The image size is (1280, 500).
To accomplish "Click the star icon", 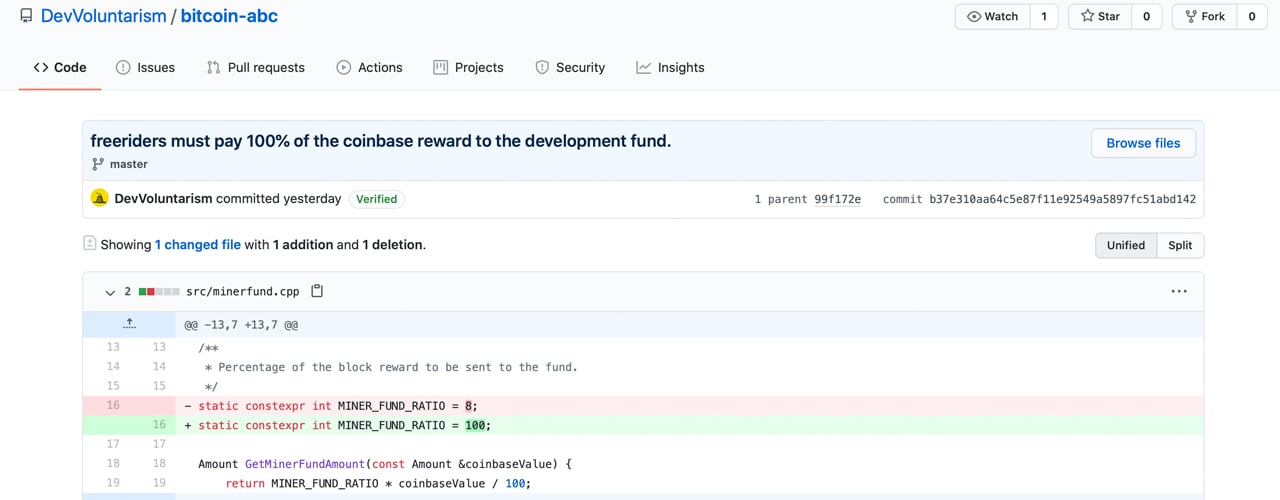I will 1087,16.
